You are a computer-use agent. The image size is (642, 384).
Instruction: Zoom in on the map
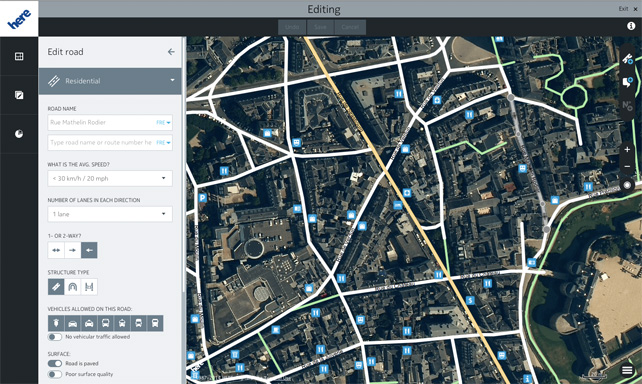click(x=627, y=149)
